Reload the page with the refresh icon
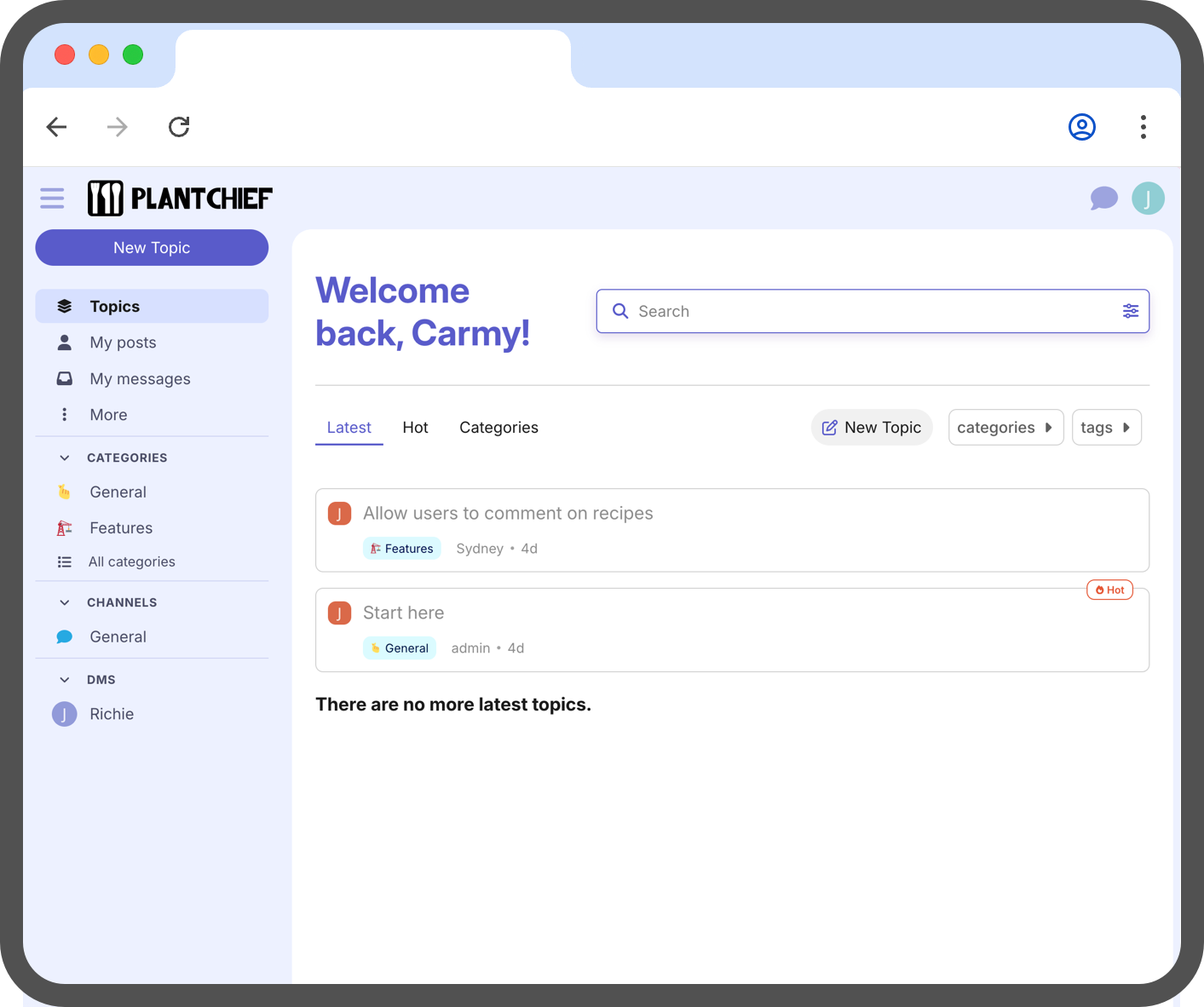 [179, 127]
